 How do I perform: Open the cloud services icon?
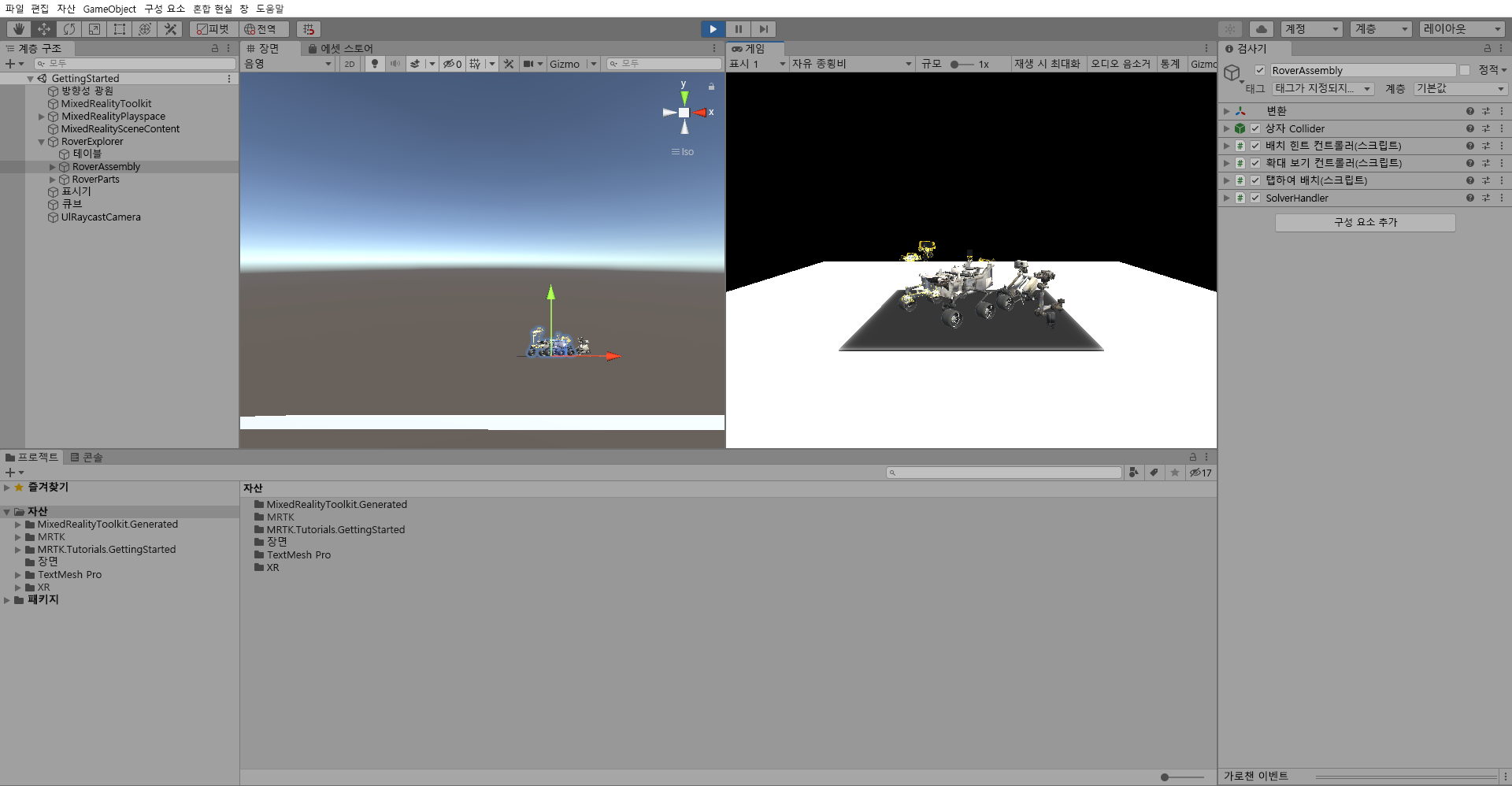click(1262, 29)
